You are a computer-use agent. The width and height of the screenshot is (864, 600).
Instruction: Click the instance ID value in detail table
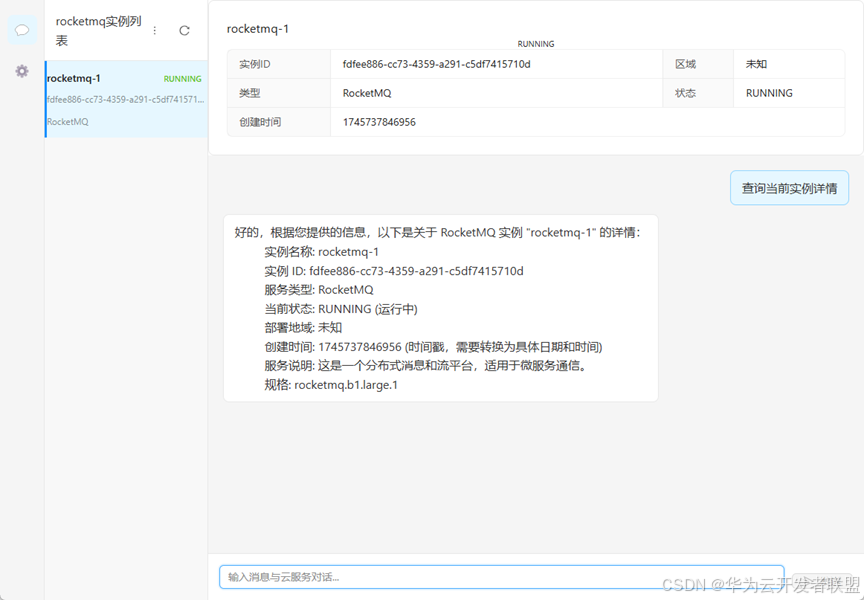[436, 64]
